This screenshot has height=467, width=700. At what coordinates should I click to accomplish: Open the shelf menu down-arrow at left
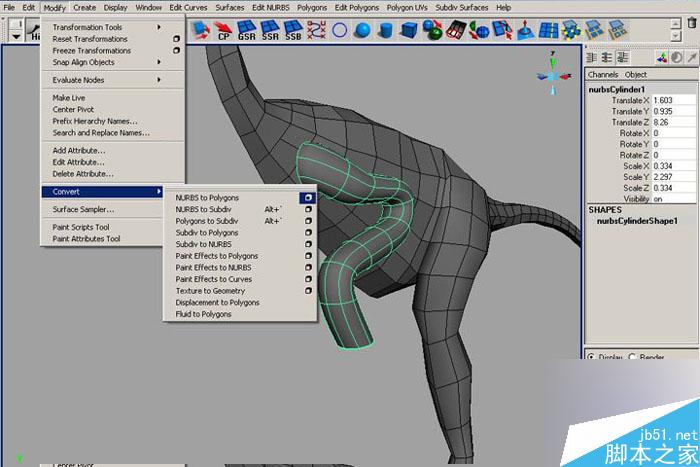coord(16,36)
